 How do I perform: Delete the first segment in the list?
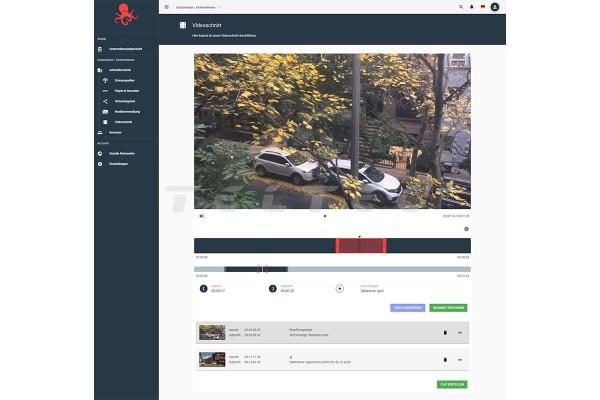445,332
